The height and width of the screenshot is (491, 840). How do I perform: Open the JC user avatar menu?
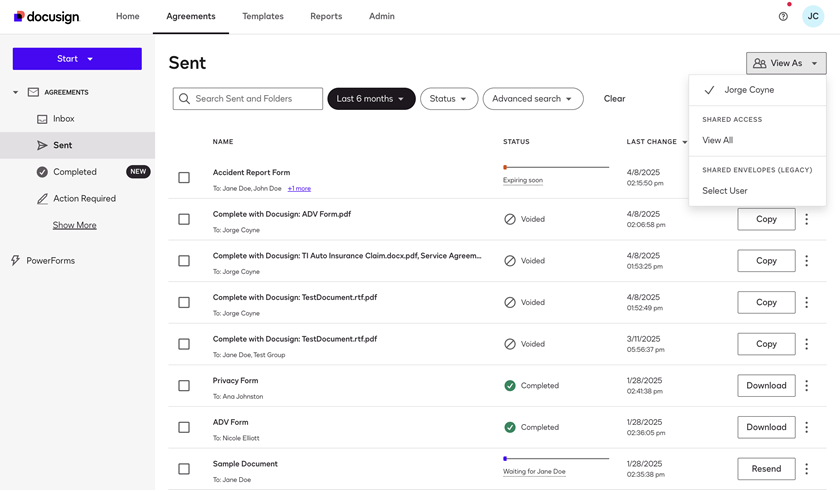click(813, 17)
